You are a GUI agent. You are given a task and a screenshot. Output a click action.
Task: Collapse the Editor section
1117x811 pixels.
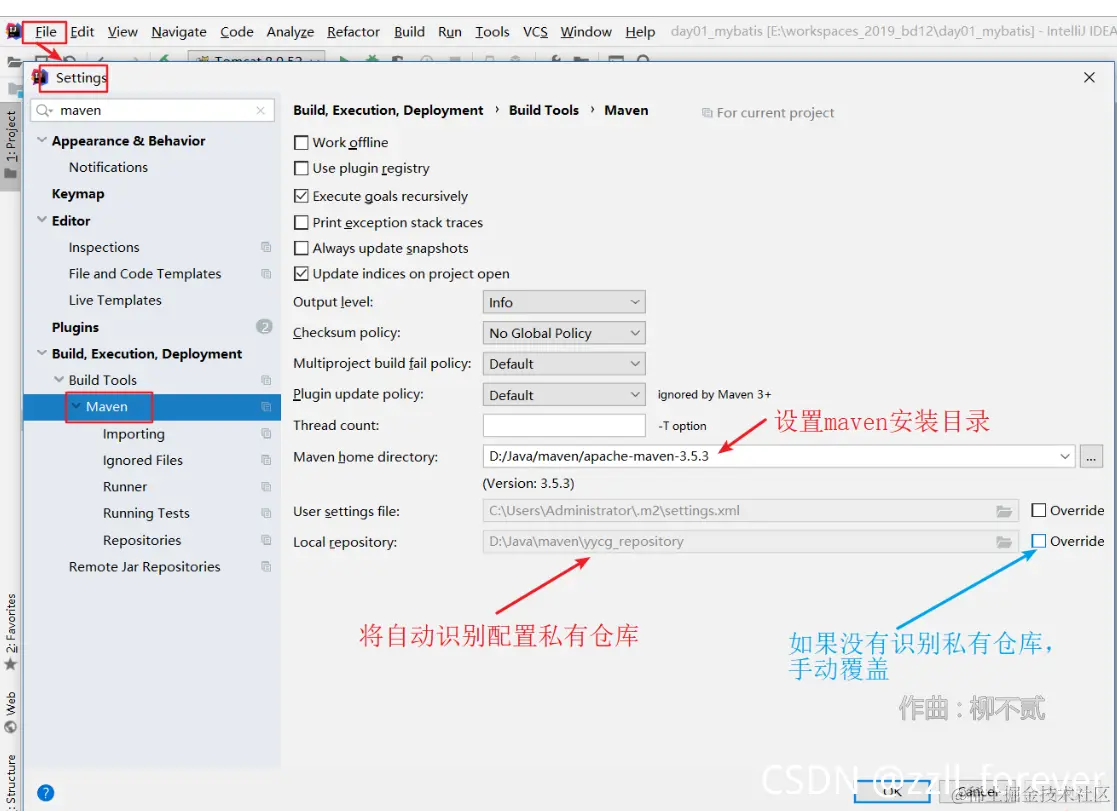42,220
